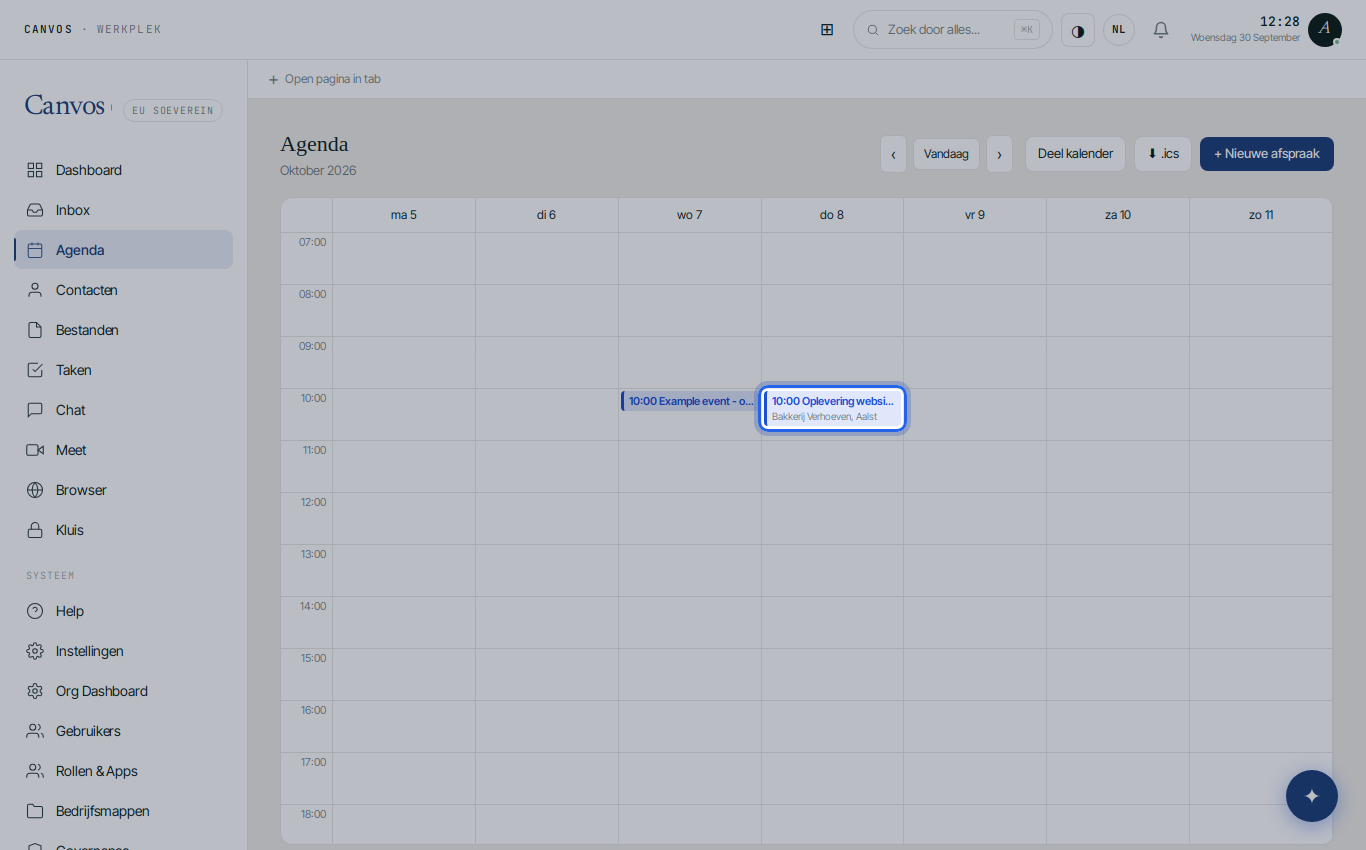
Task: Open Rollen & Apps in the sidebar
Action: coord(124,771)
